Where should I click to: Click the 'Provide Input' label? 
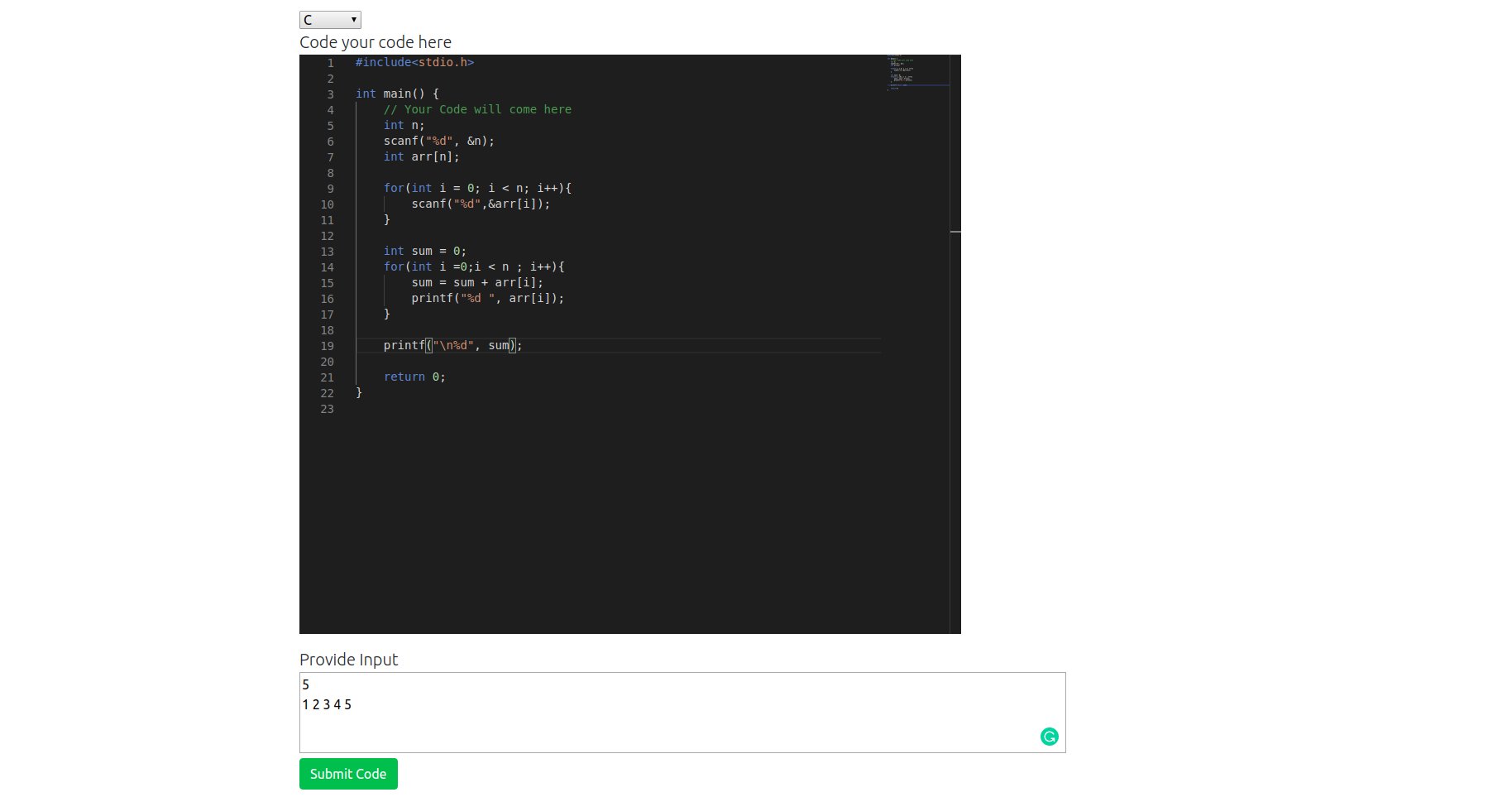point(348,660)
